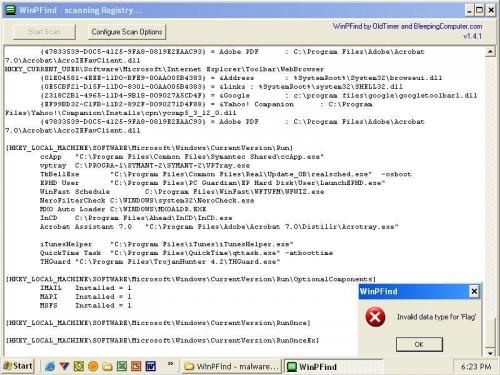This screenshot has height=375, width=500.
Task: Close the WinPFind error dialog
Action: (474, 292)
